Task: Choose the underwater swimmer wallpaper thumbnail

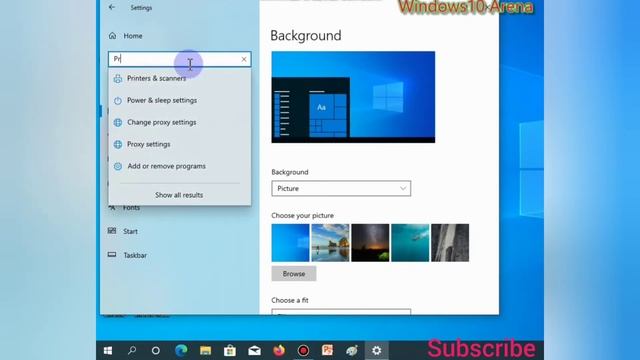Action: [x=410, y=243]
